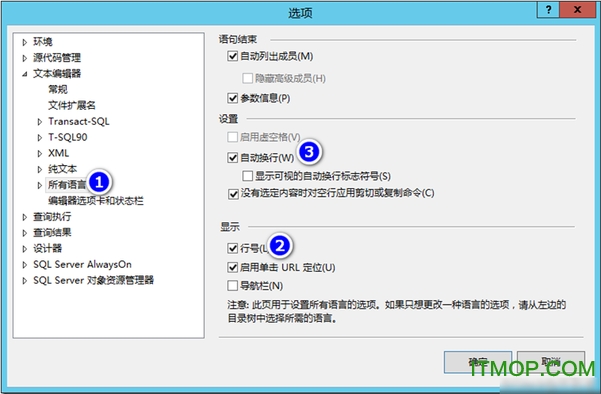Toggle 参数信息(P) checkbox
This screenshot has height=394, width=601.
(x=233, y=98)
